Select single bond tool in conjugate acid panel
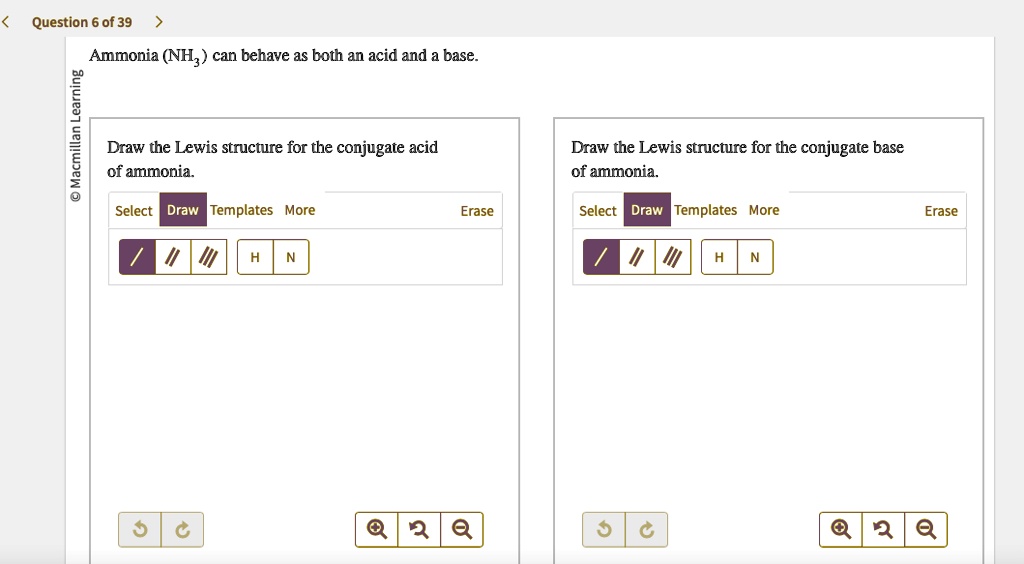1024x564 pixels. (137, 257)
